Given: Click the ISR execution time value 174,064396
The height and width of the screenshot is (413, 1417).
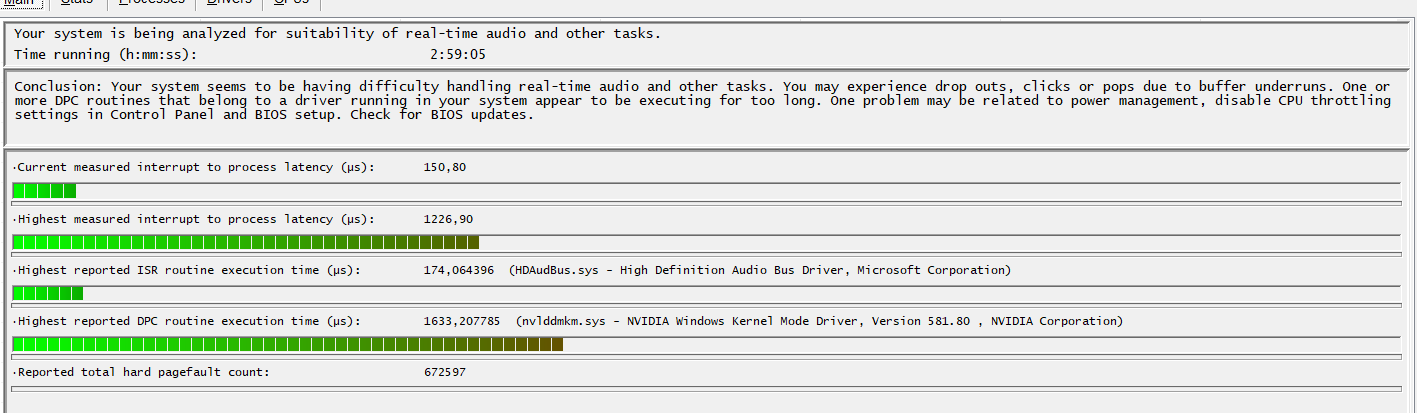Looking at the screenshot, I should coord(458,270).
